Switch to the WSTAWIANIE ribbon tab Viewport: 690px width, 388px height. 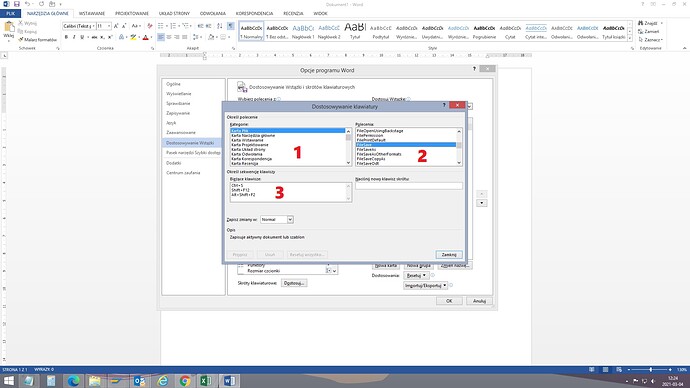(x=92, y=14)
